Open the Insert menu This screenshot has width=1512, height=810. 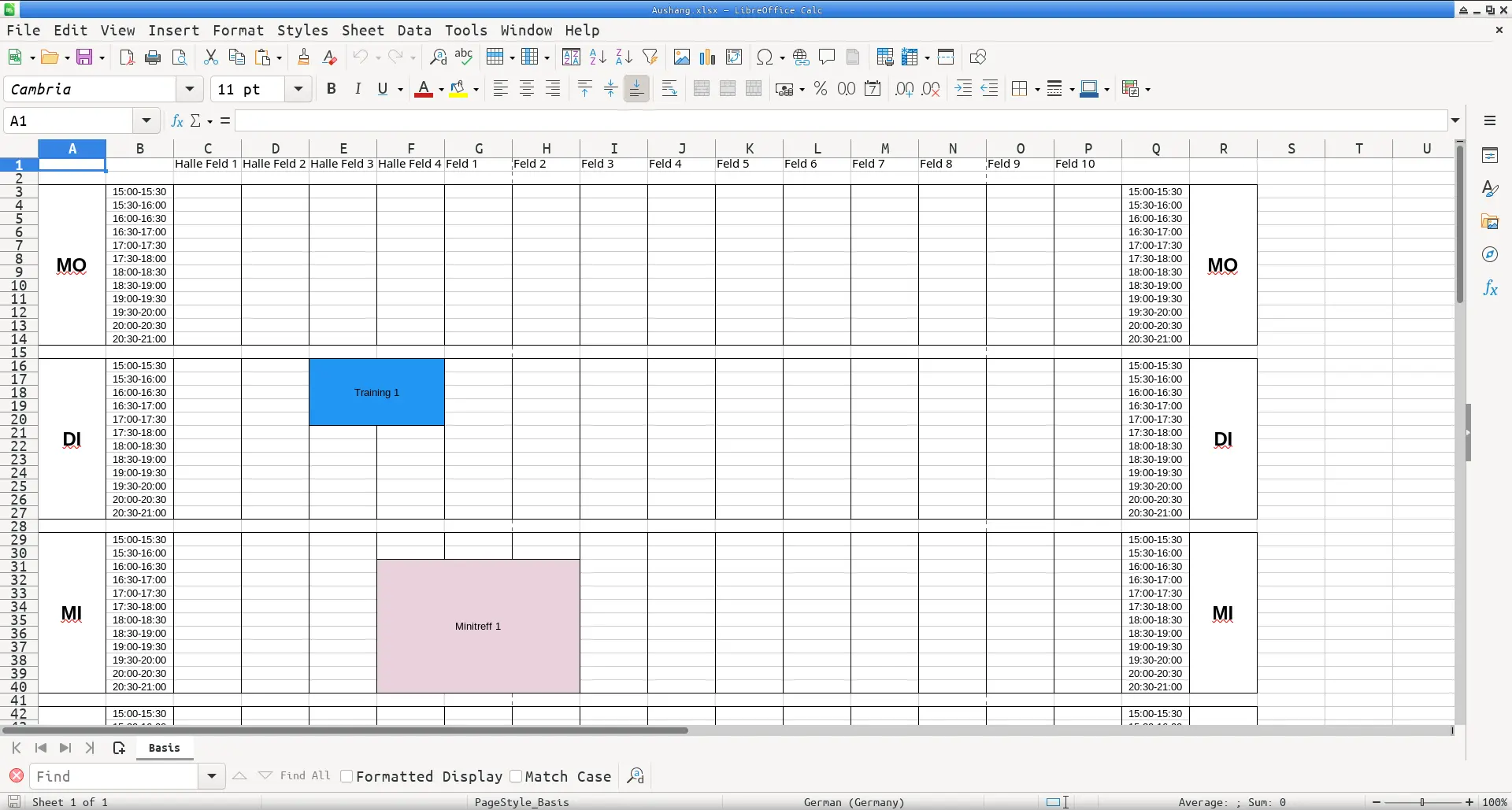point(173,30)
